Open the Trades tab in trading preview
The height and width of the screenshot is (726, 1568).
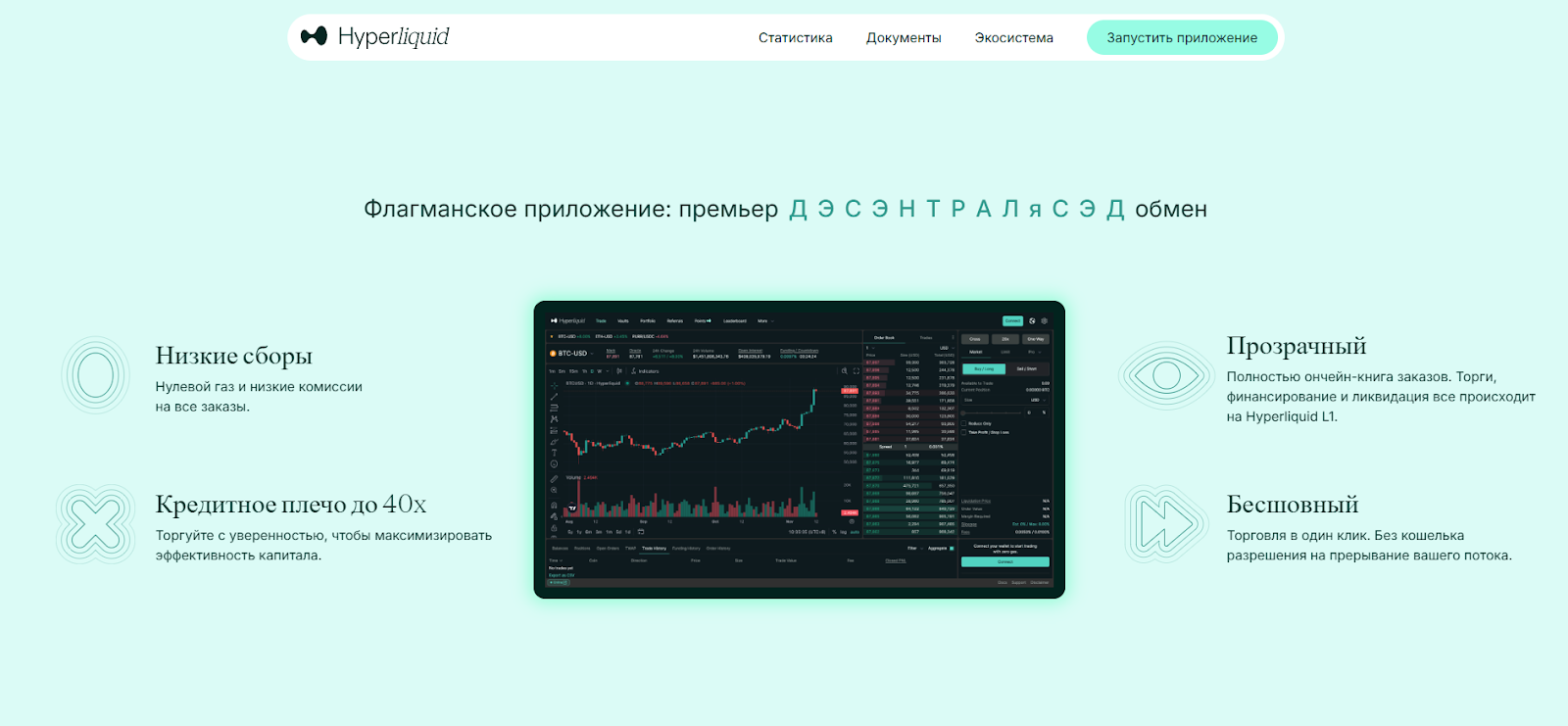tap(926, 338)
